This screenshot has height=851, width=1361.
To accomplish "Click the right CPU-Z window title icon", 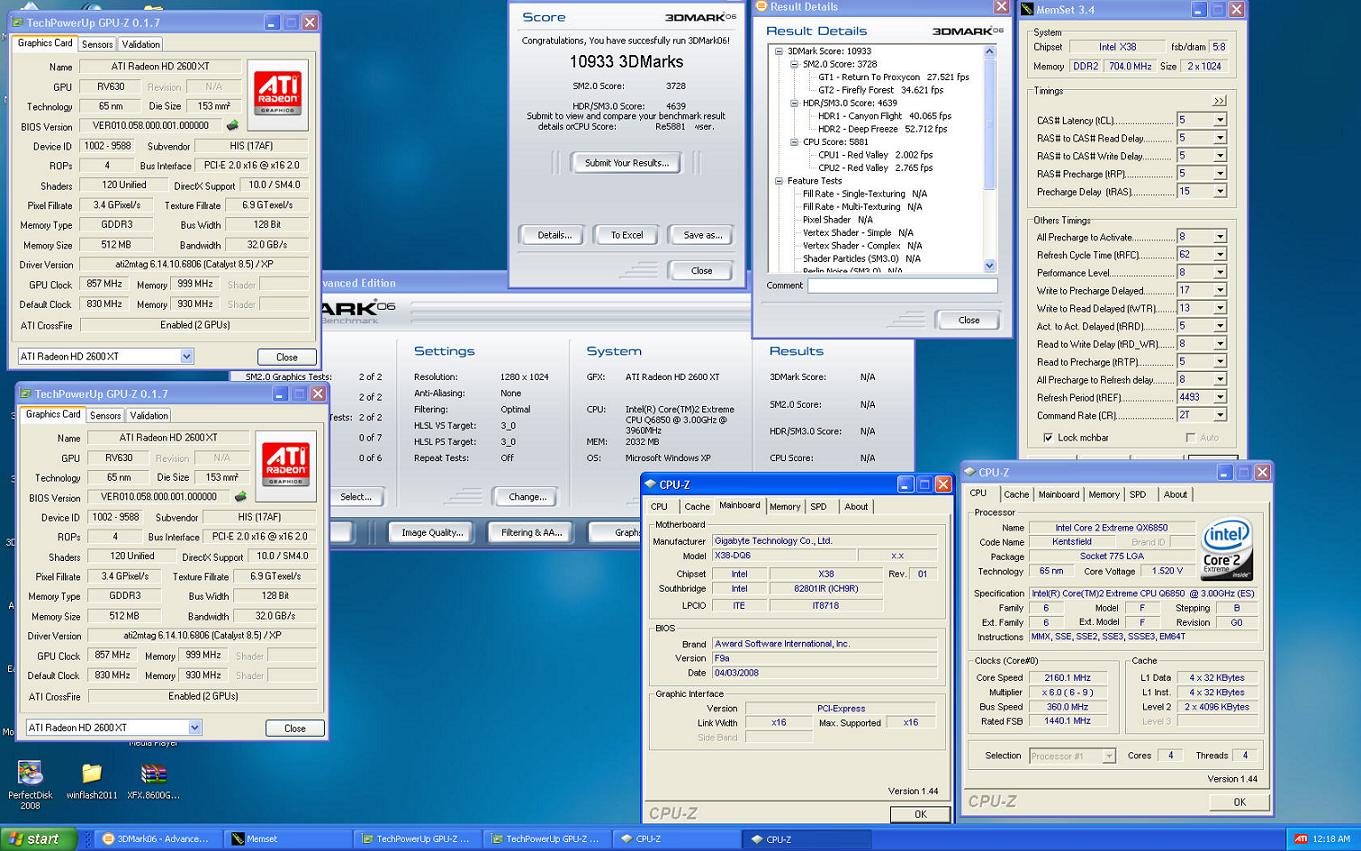I will pyautogui.click(x=969, y=472).
